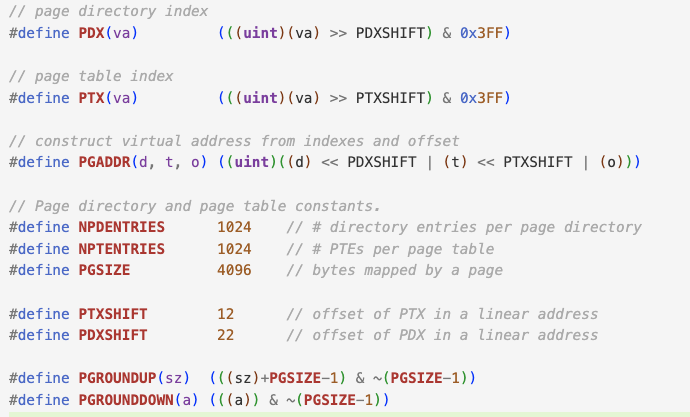Click the PGADDR macro name
This screenshot has width=690, height=417.
click(104, 162)
